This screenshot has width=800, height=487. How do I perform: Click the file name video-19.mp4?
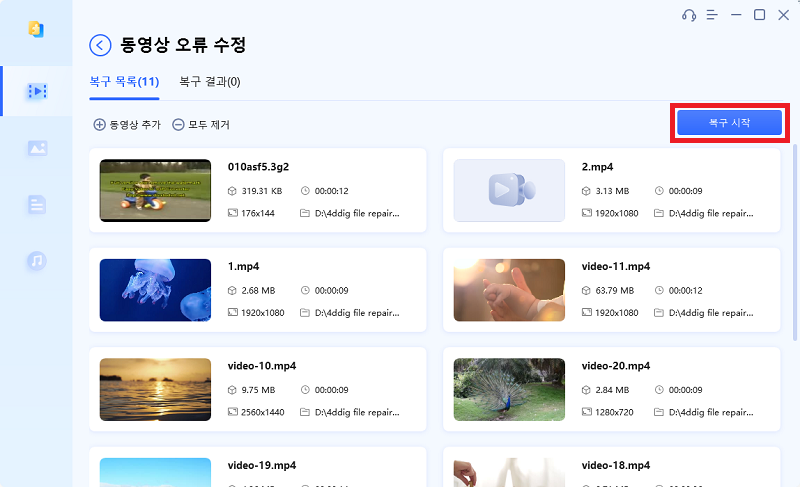point(262,465)
